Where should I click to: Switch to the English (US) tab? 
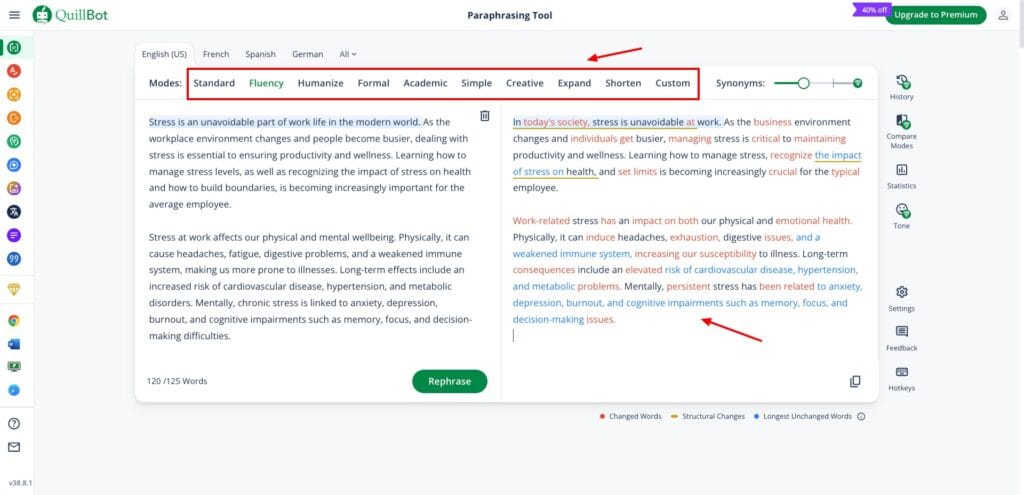(164, 54)
